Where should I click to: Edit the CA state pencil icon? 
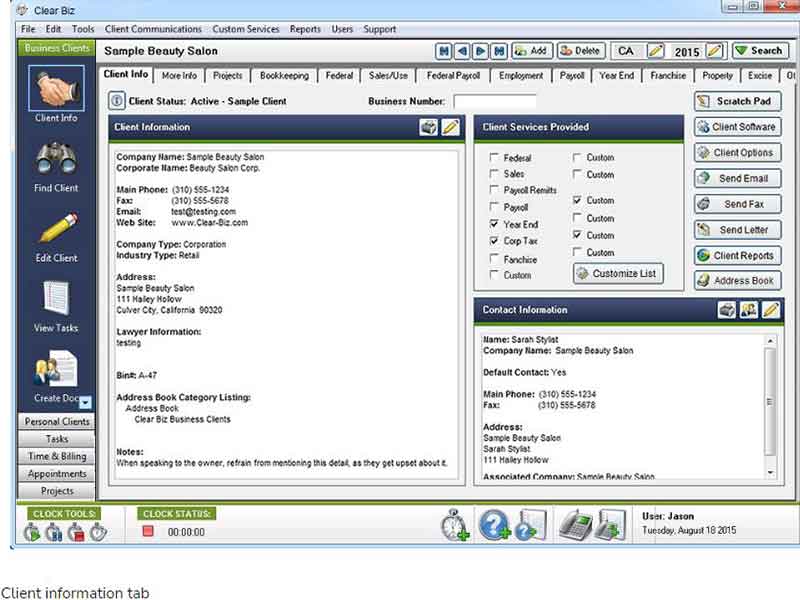click(x=656, y=51)
